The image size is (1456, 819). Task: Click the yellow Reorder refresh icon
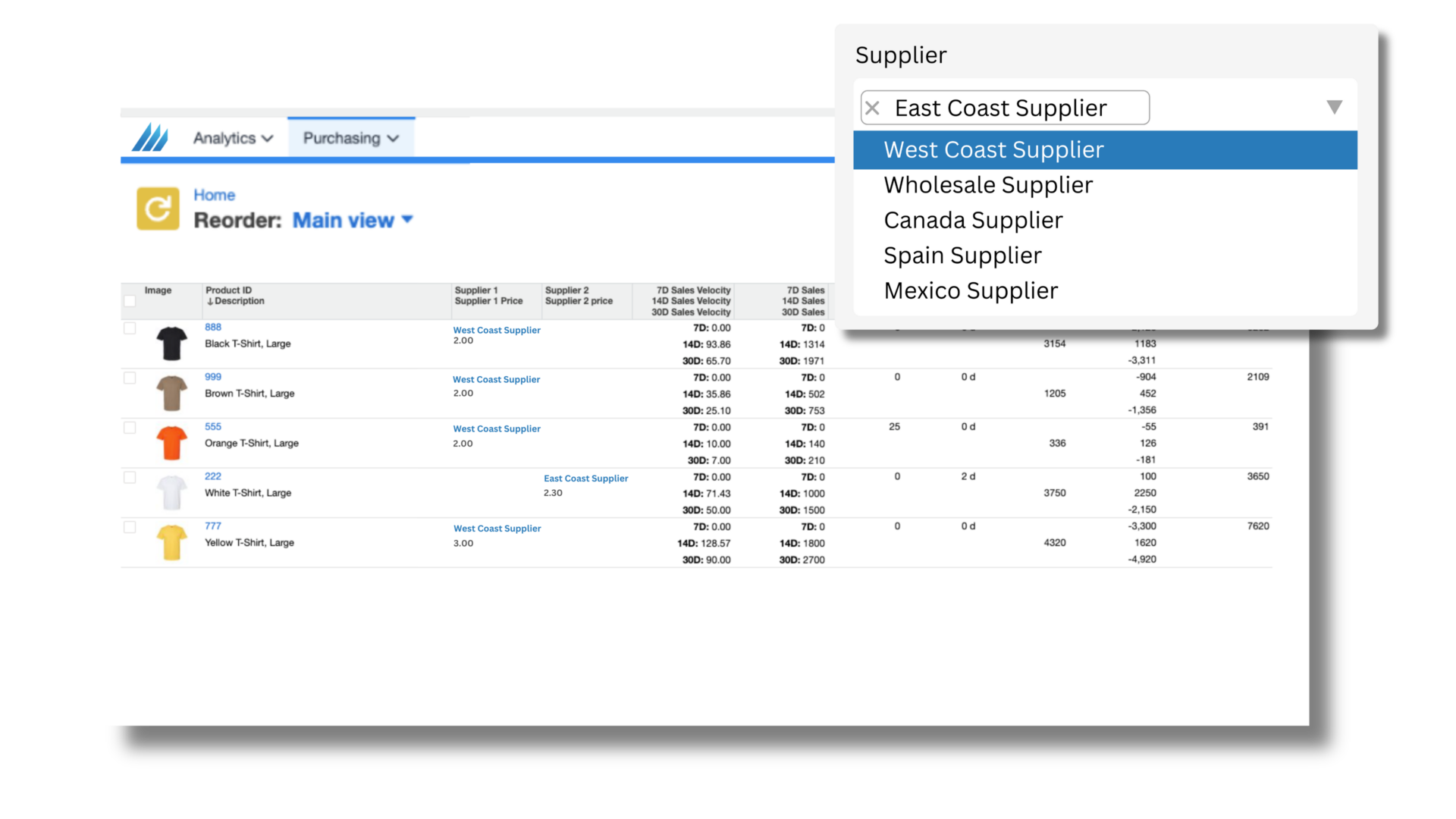158,209
